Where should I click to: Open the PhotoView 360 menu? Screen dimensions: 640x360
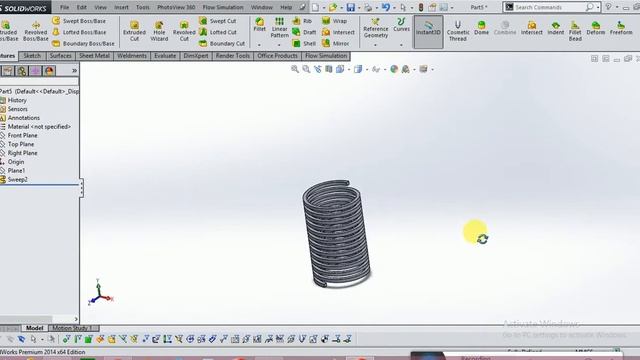[x=176, y=7]
